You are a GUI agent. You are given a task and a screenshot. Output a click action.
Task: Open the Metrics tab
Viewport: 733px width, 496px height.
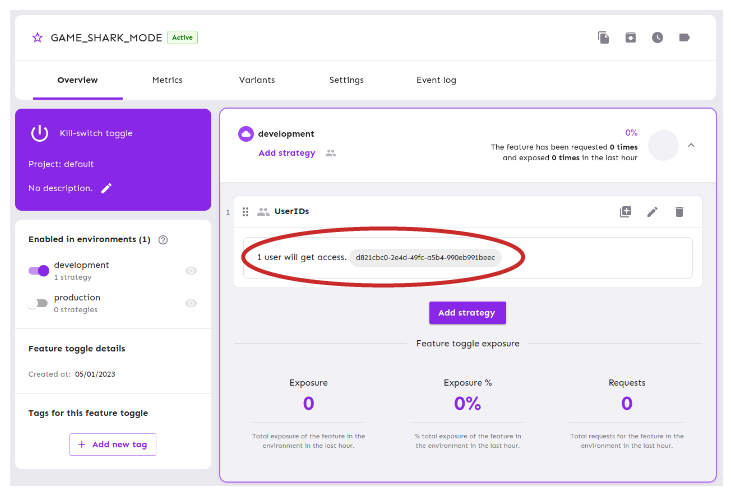(x=167, y=80)
